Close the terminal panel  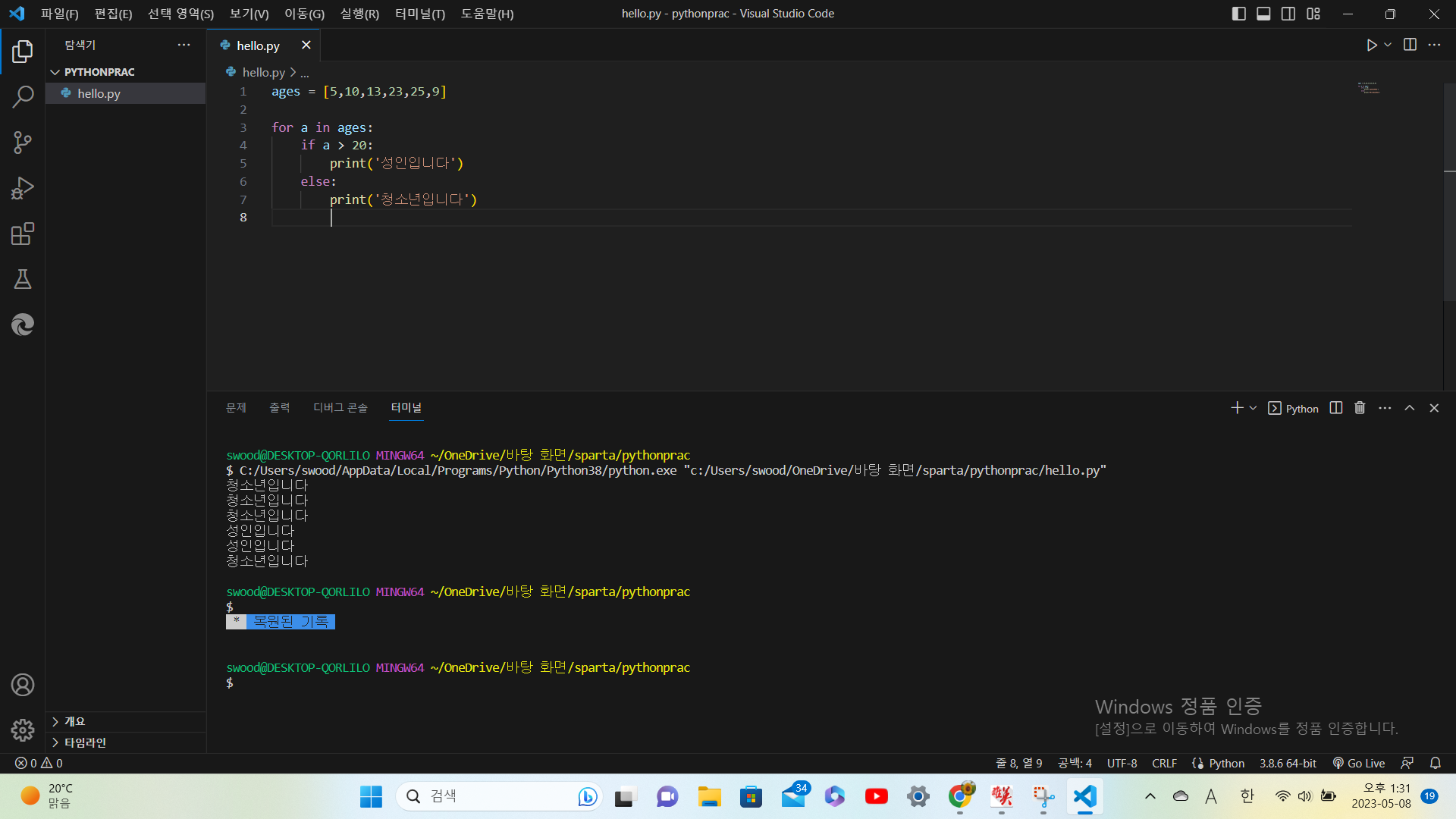pos(1434,408)
